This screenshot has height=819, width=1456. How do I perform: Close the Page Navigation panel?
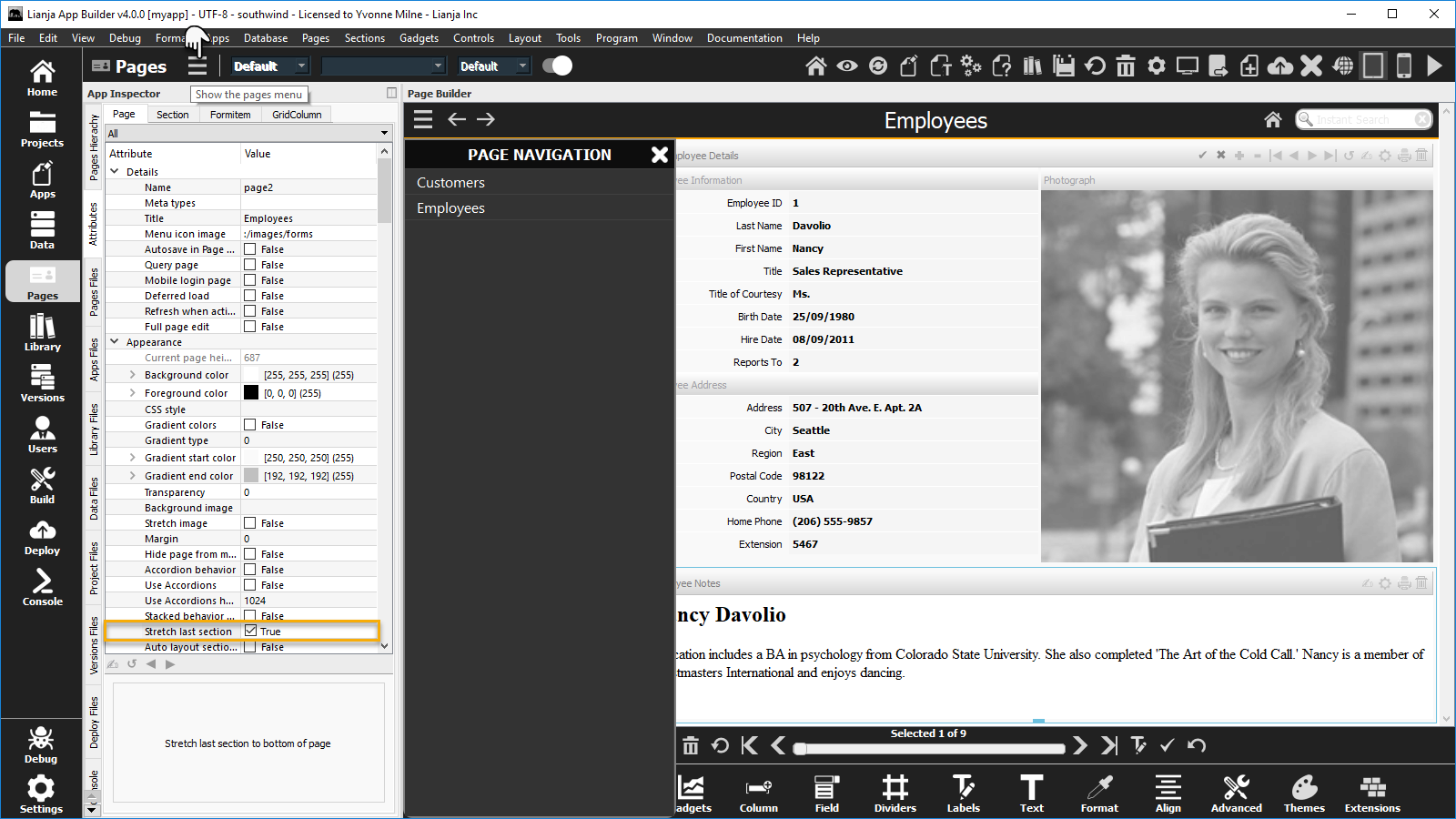click(660, 155)
